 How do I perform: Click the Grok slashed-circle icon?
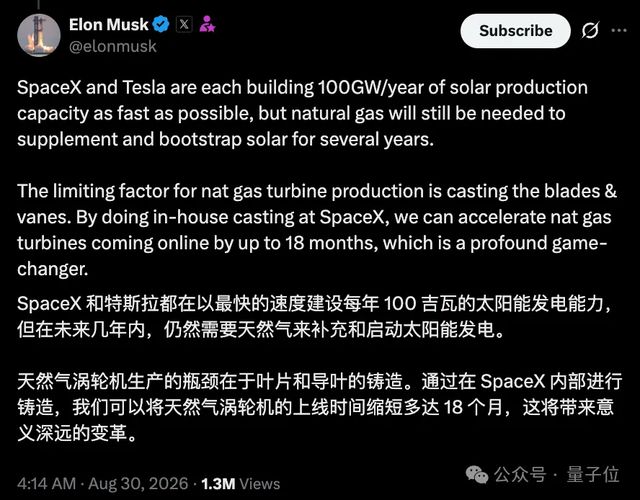pos(590,31)
